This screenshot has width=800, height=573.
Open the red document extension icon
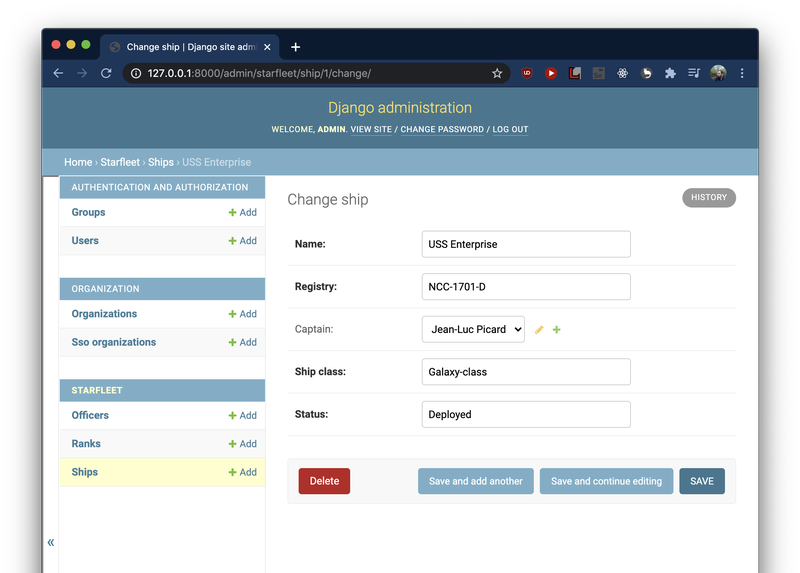click(575, 73)
